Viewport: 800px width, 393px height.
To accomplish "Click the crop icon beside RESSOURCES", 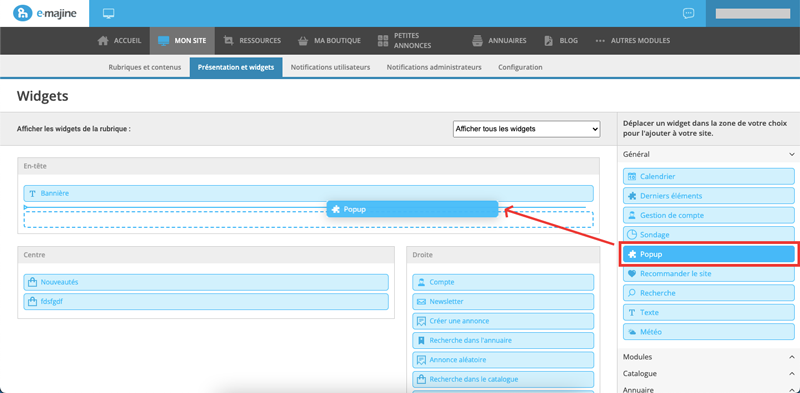I will (229, 40).
